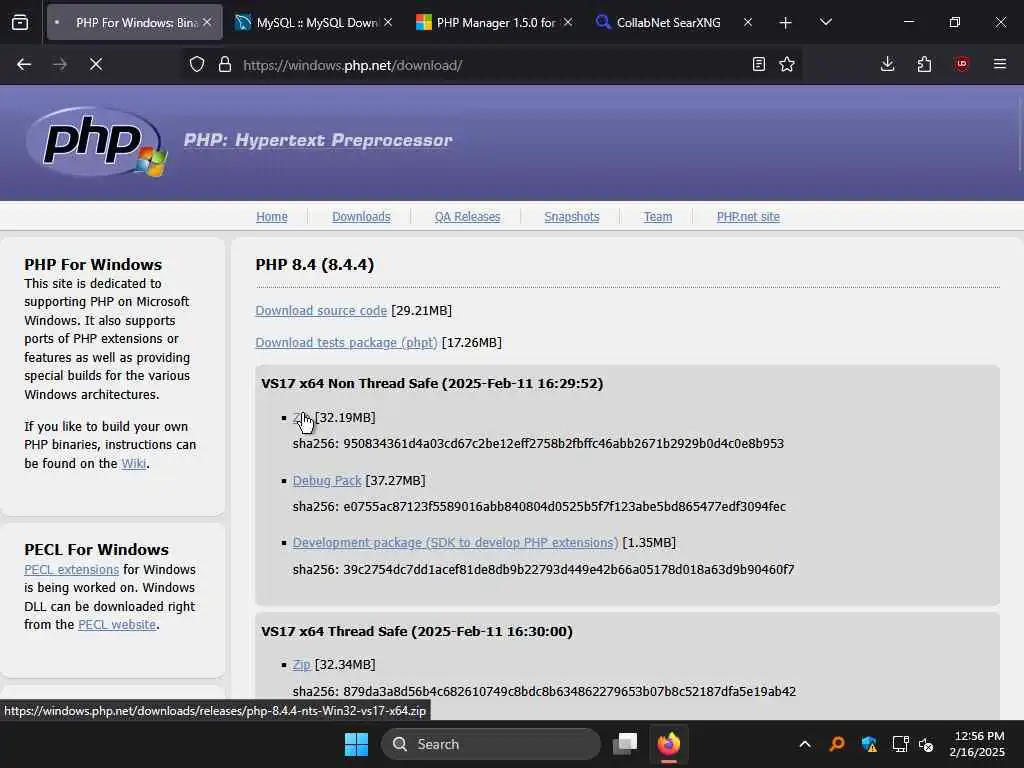Open Home navigation link
Image resolution: width=1024 pixels, height=768 pixels.
point(272,217)
